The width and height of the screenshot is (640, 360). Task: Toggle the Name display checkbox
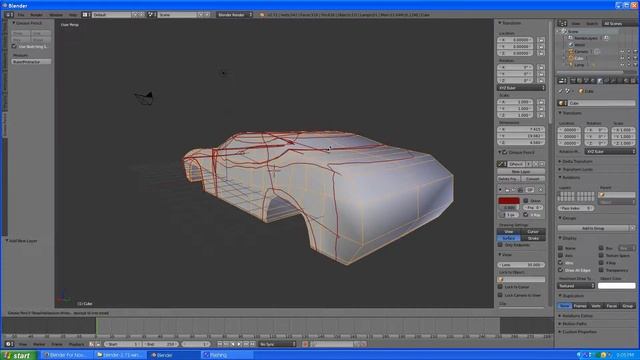pyautogui.click(x=560, y=248)
